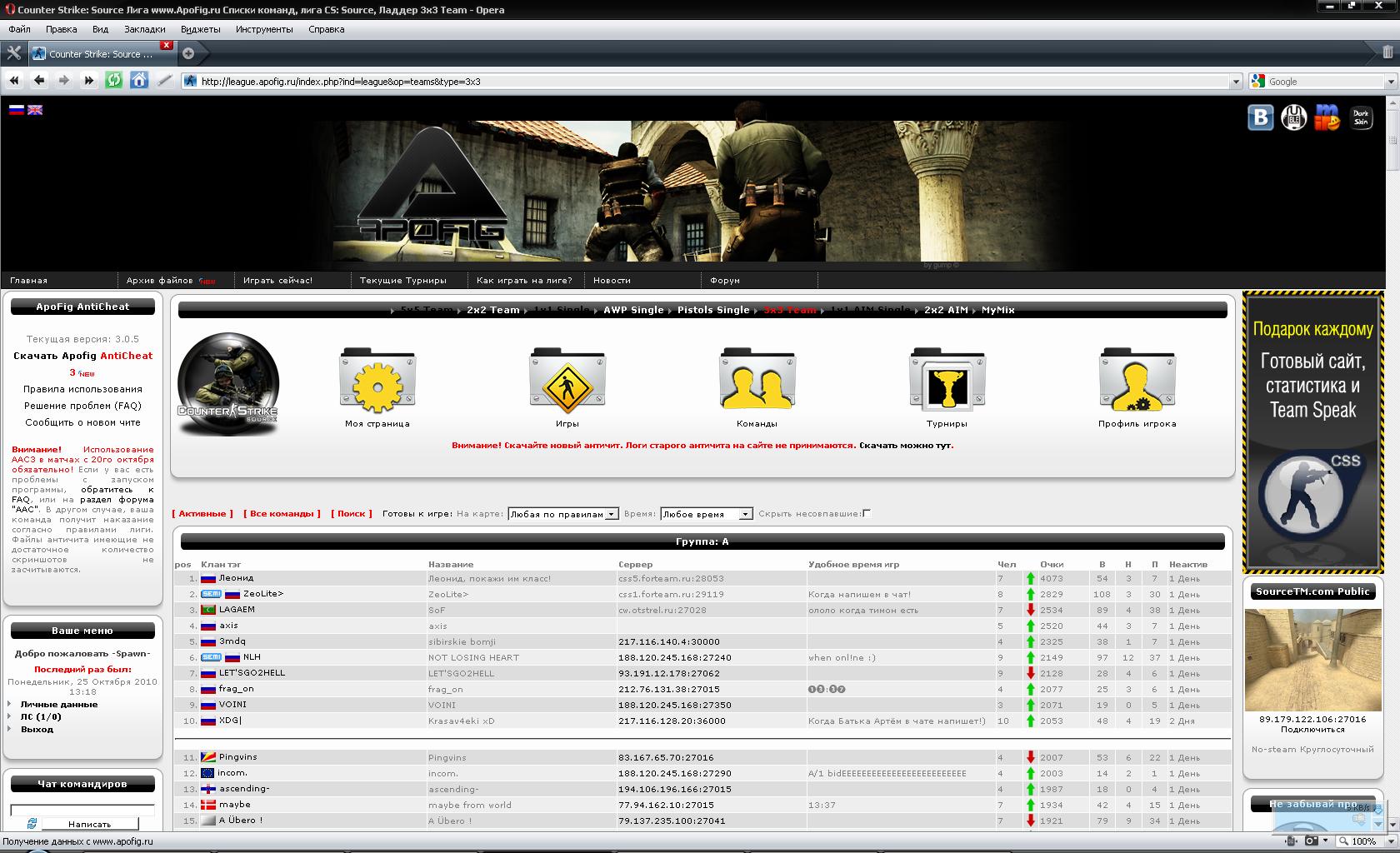
Task: Go to the browser home page
Action: pyautogui.click(x=139, y=80)
